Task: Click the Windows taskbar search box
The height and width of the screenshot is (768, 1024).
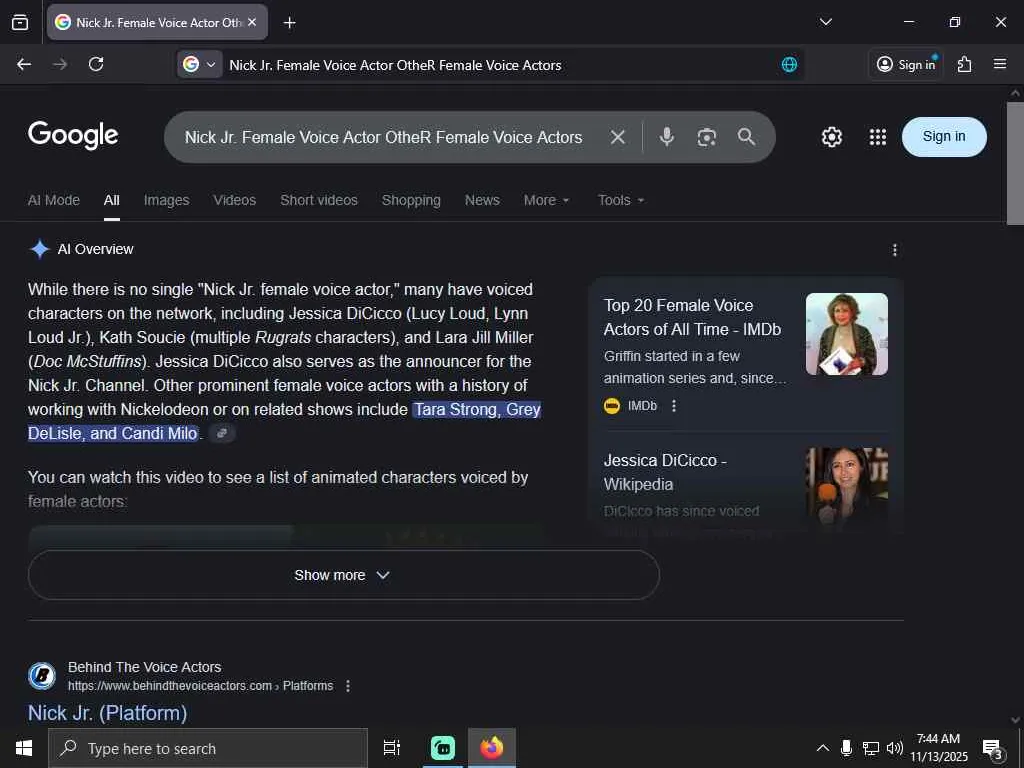Action: point(208,748)
